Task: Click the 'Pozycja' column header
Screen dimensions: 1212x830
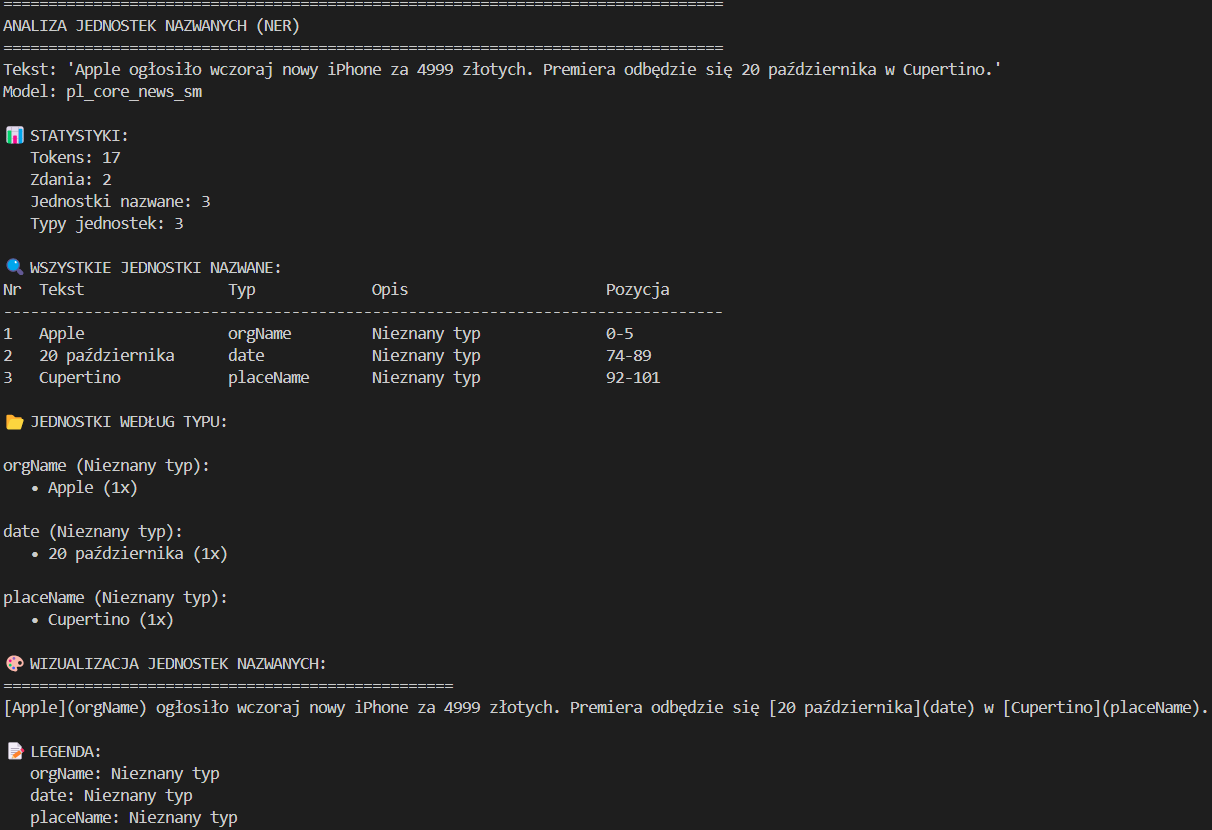Action: [638, 289]
